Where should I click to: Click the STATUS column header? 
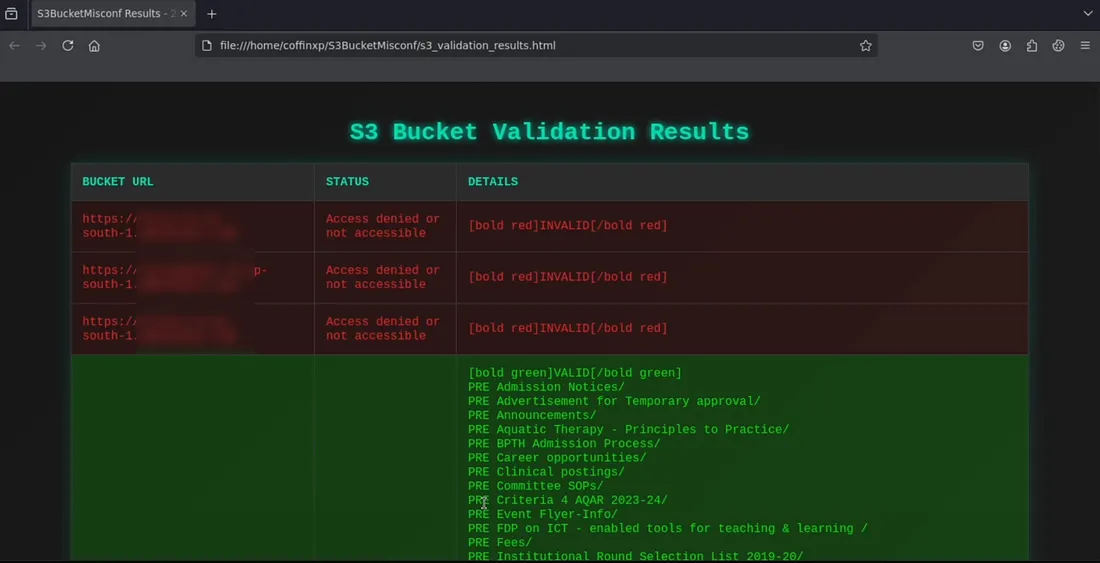(347, 182)
